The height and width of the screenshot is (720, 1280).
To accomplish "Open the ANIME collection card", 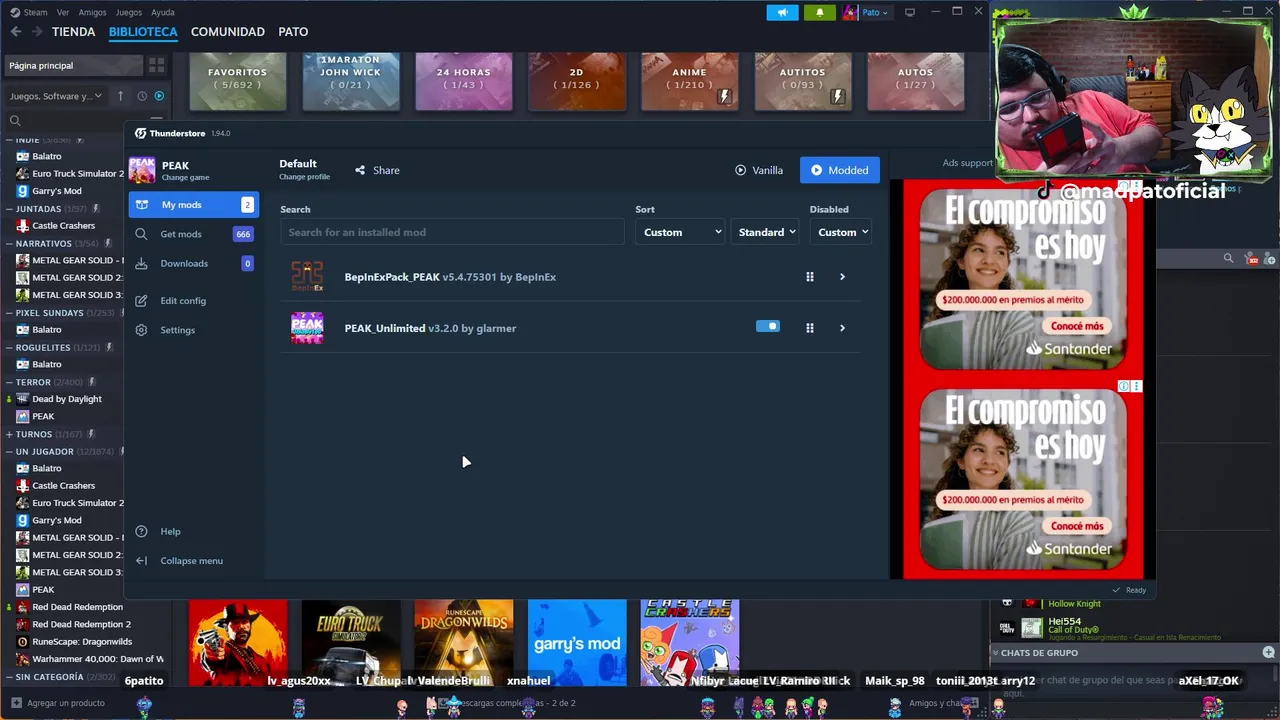I will click(x=690, y=80).
